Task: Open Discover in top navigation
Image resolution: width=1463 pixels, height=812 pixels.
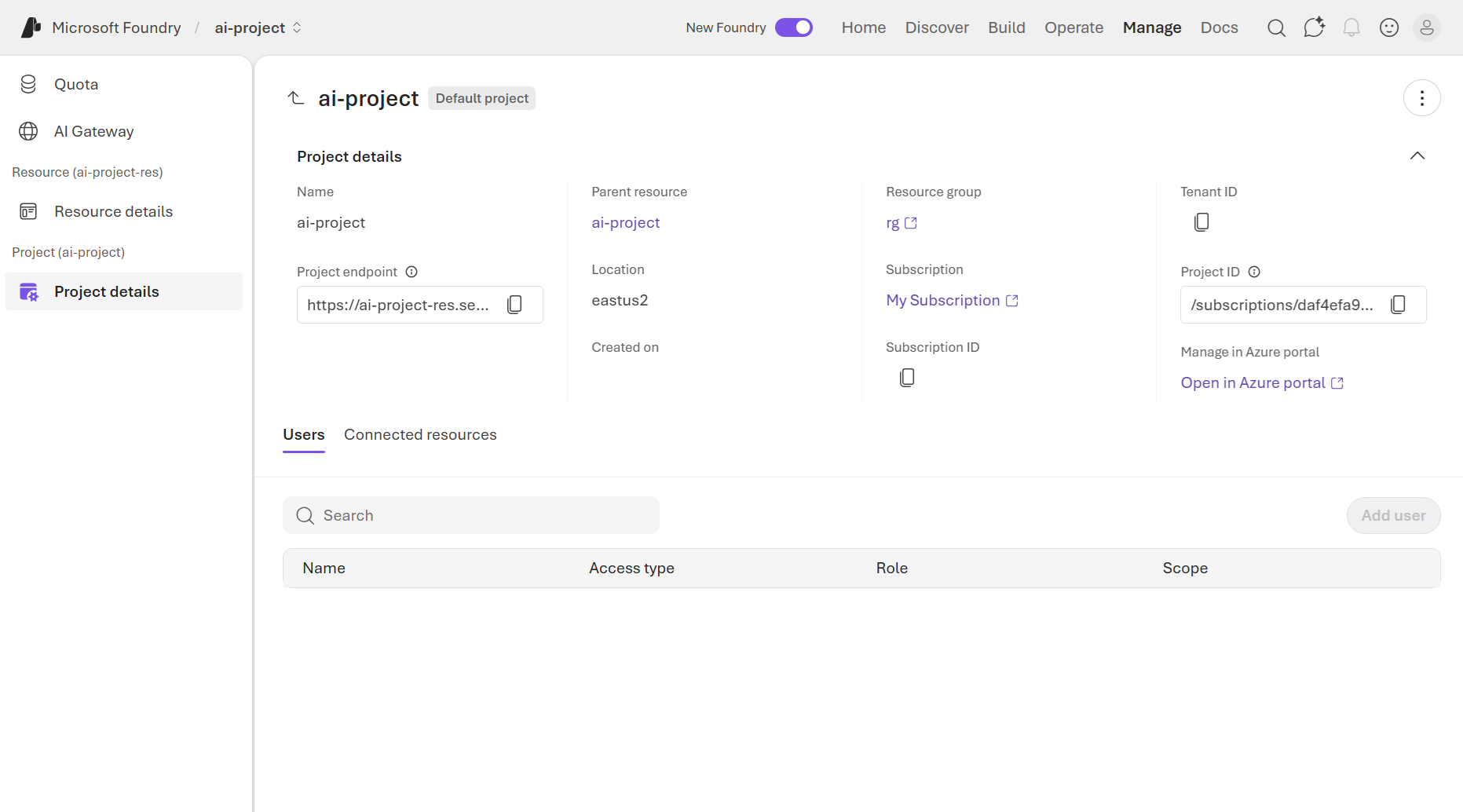Action: [937, 27]
